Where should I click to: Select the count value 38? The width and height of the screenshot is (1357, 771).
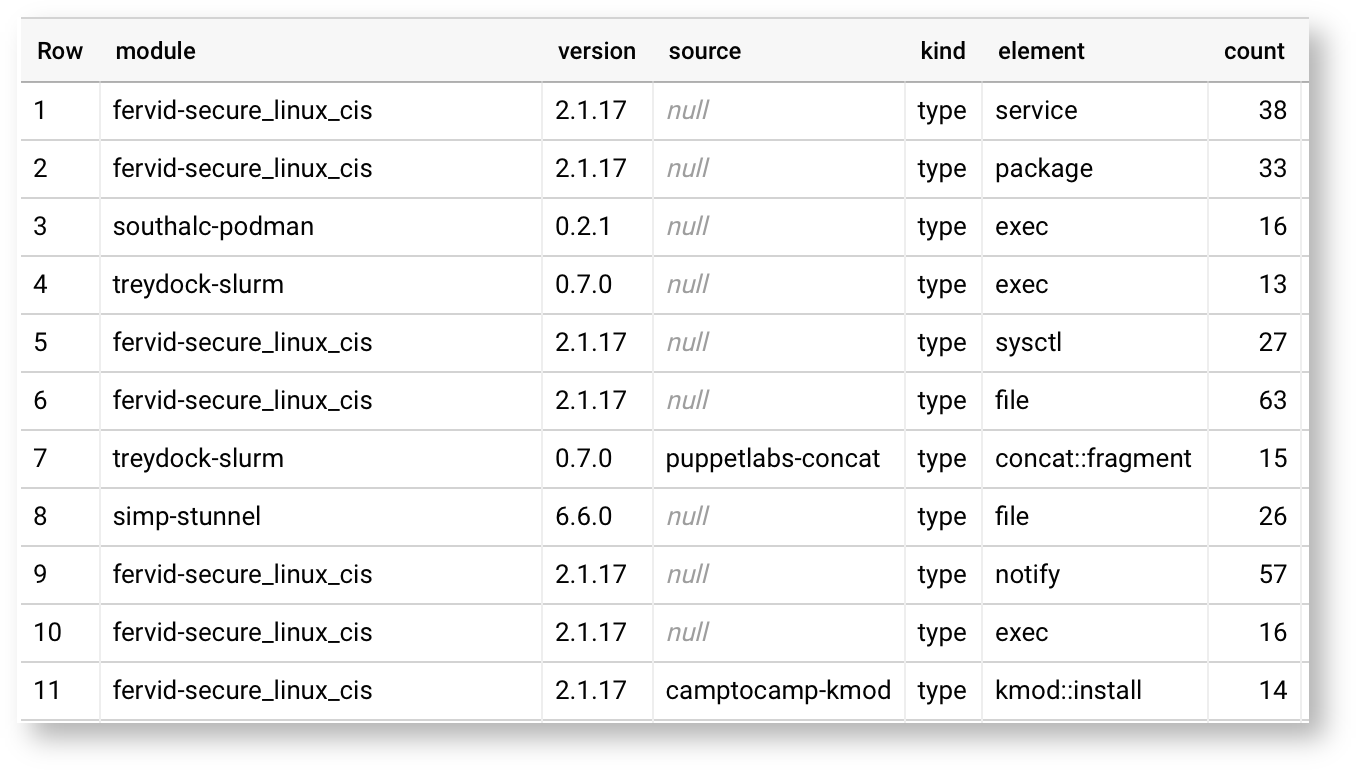1271,110
